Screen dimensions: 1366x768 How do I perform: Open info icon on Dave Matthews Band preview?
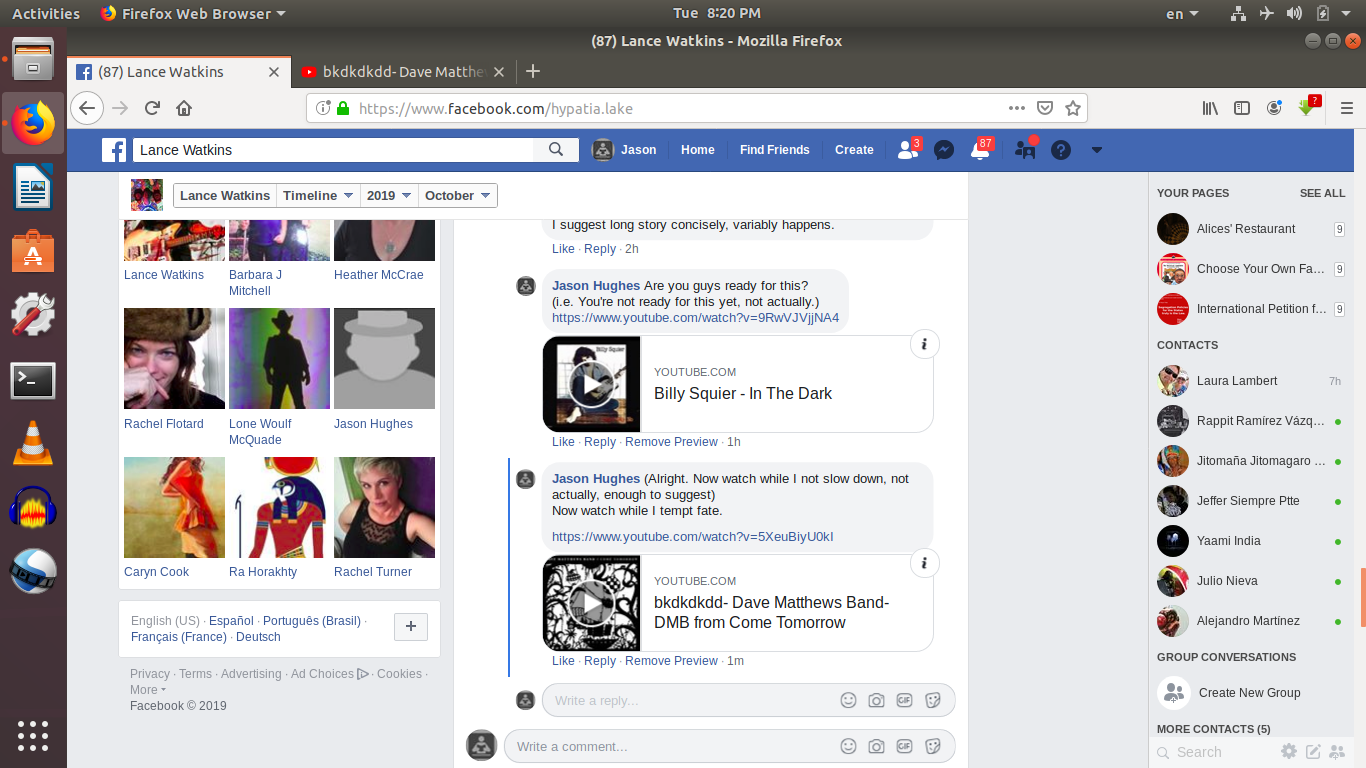[x=924, y=563]
